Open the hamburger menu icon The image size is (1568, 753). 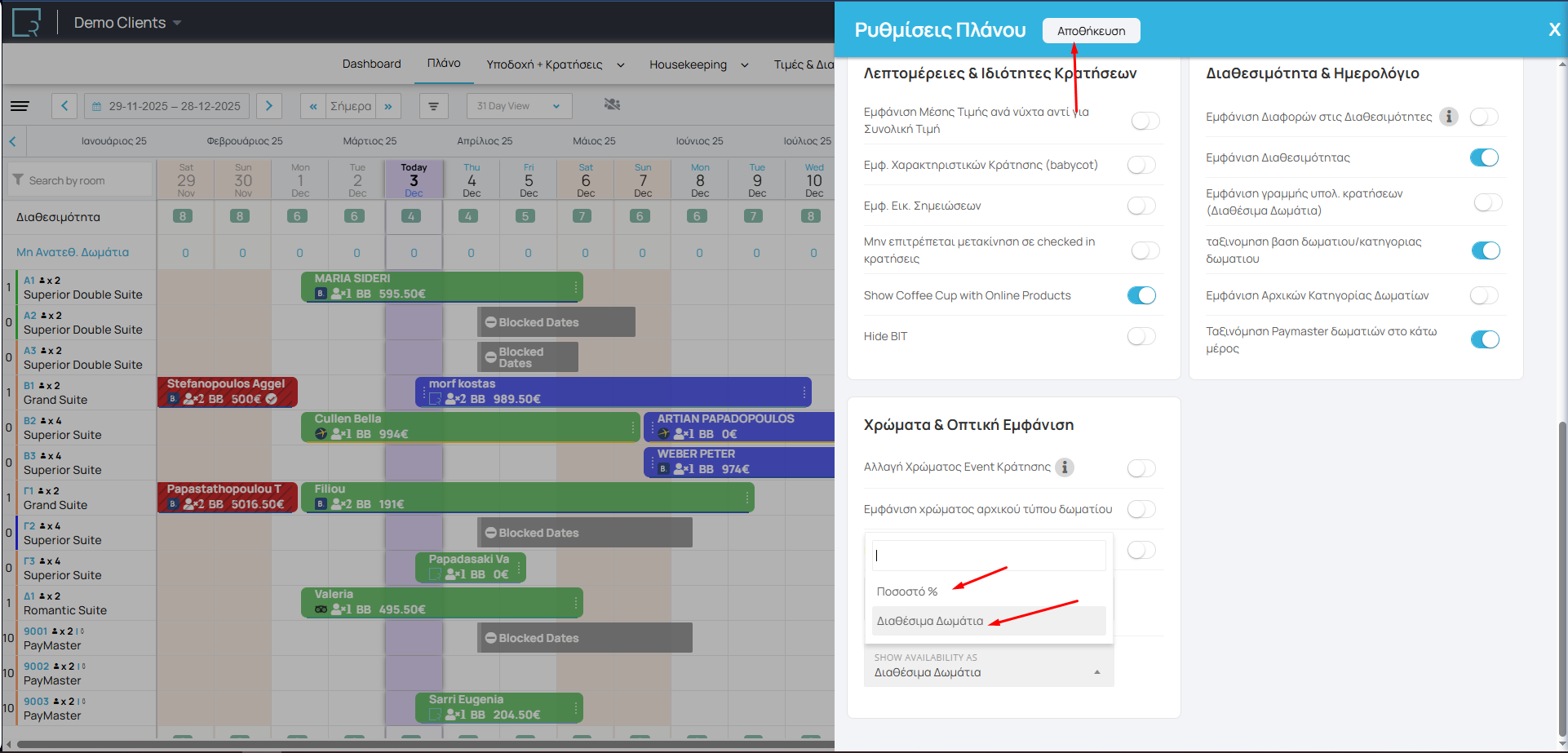[20, 106]
